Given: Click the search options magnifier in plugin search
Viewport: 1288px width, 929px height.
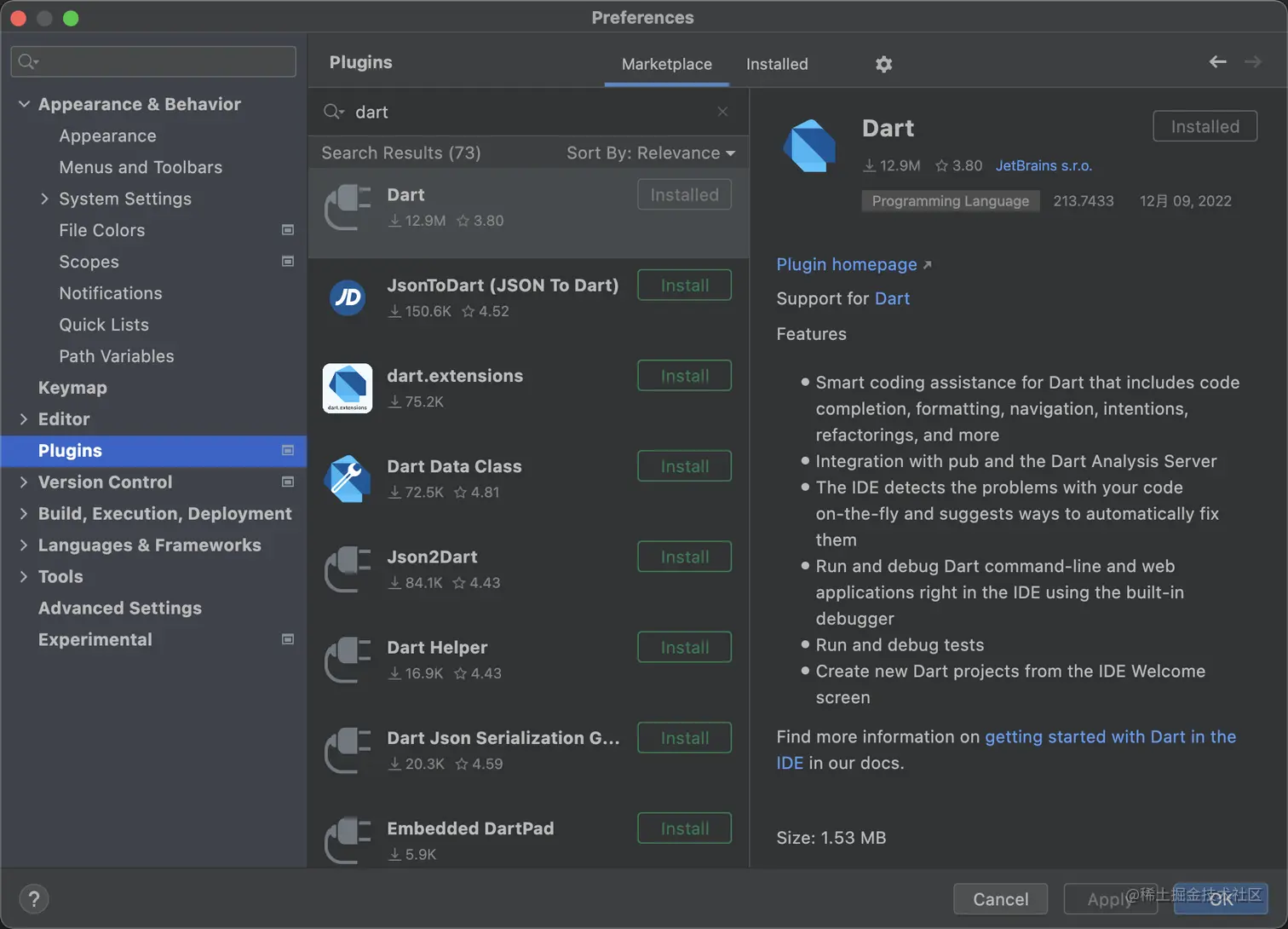Looking at the screenshot, I should [333, 112].
